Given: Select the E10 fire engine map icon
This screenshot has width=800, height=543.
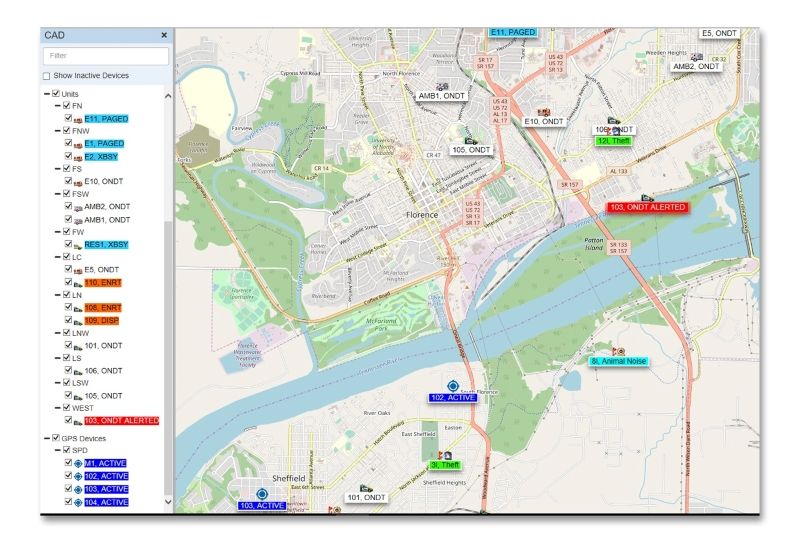Looking at the screenshot, I should point(545,112).
